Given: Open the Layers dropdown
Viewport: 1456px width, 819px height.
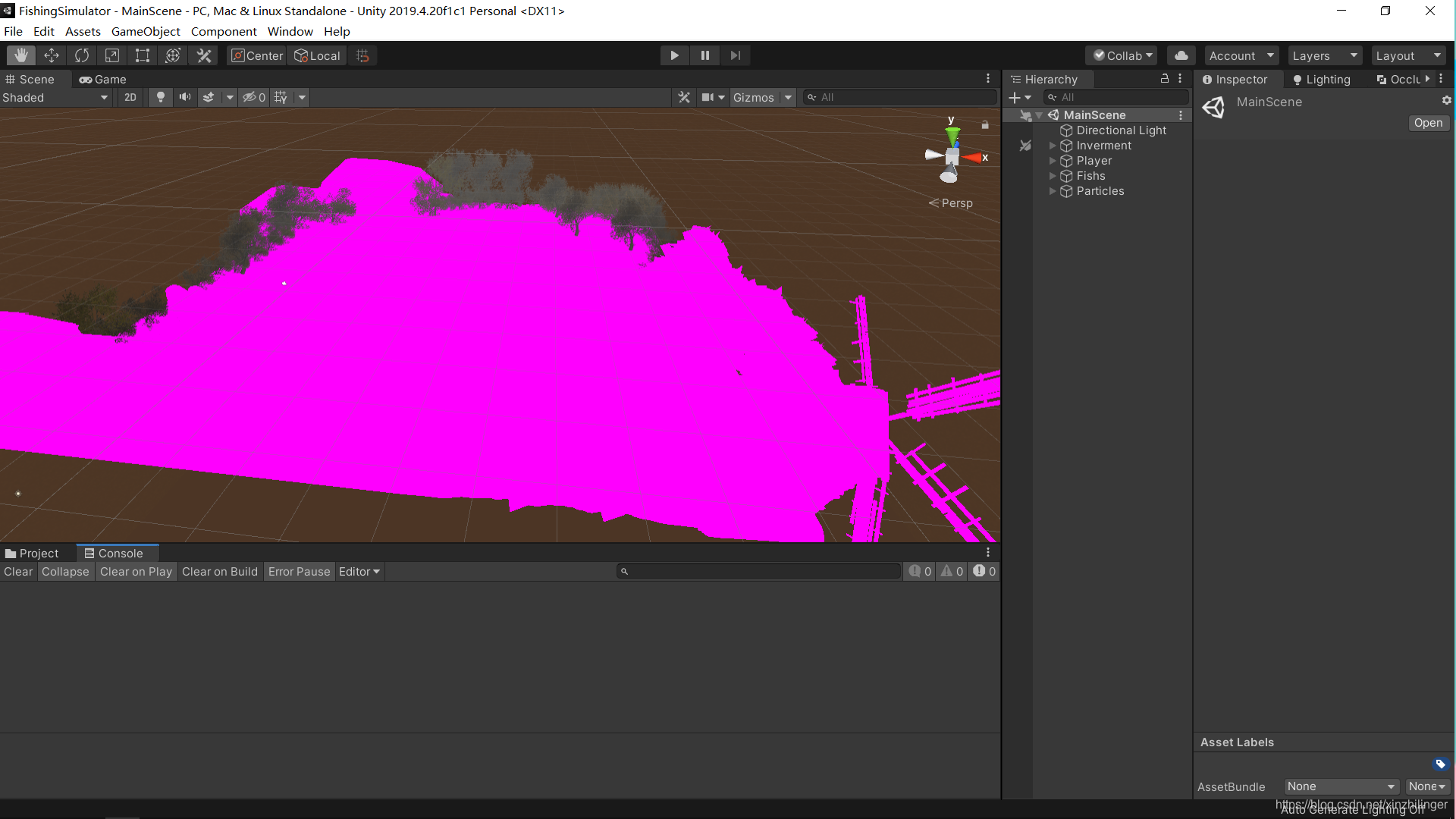Looking at the screenshot, I should [1324, 55].
